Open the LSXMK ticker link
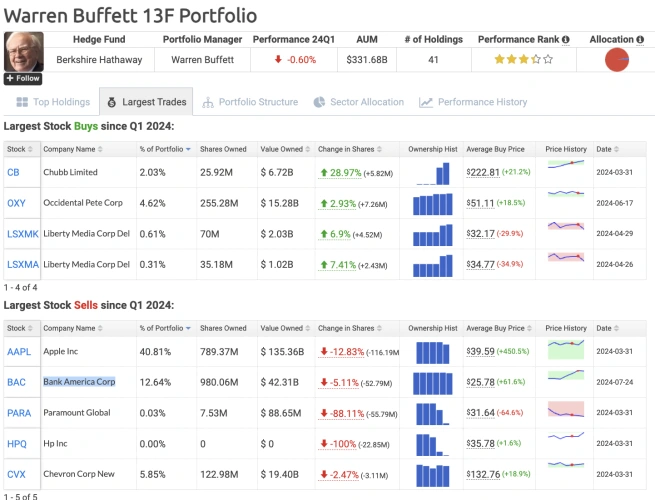The height and width of the screenshot is (500, 655). click(x=23, y=234)
